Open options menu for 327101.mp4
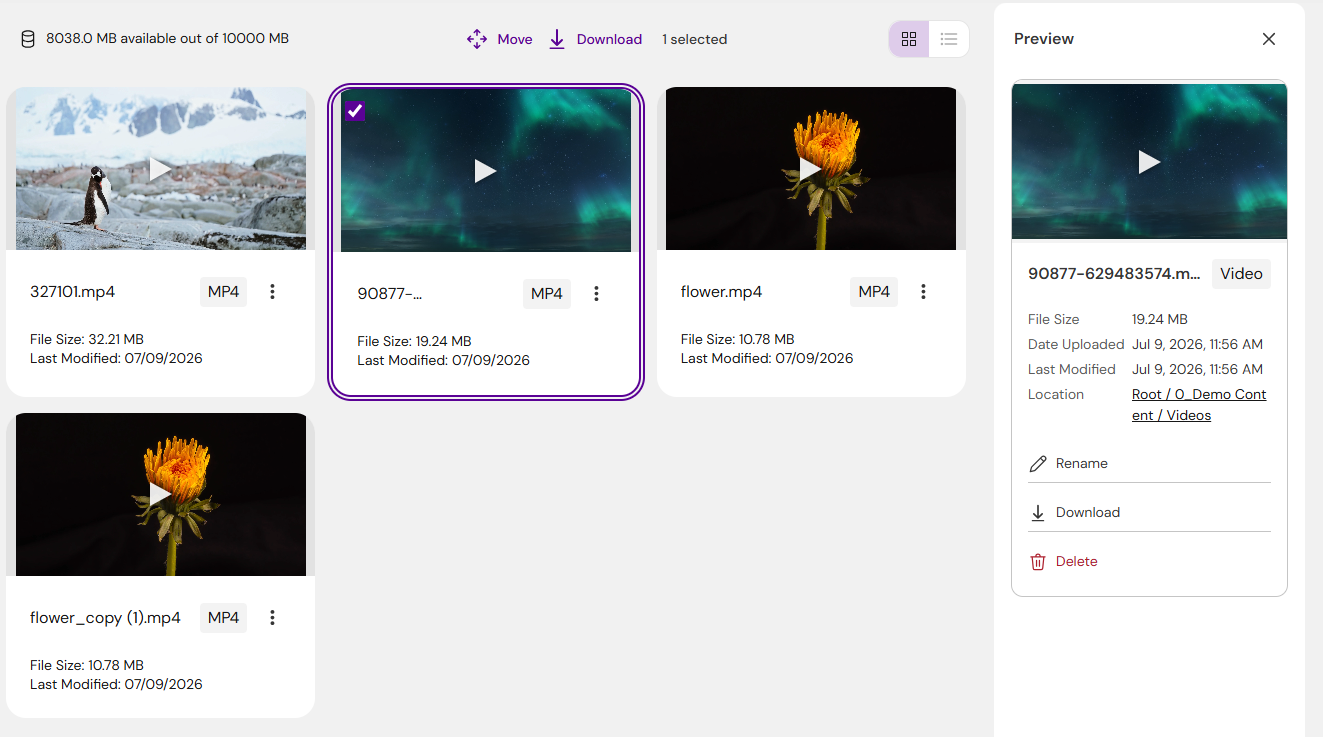 click(x=272, y=292)
